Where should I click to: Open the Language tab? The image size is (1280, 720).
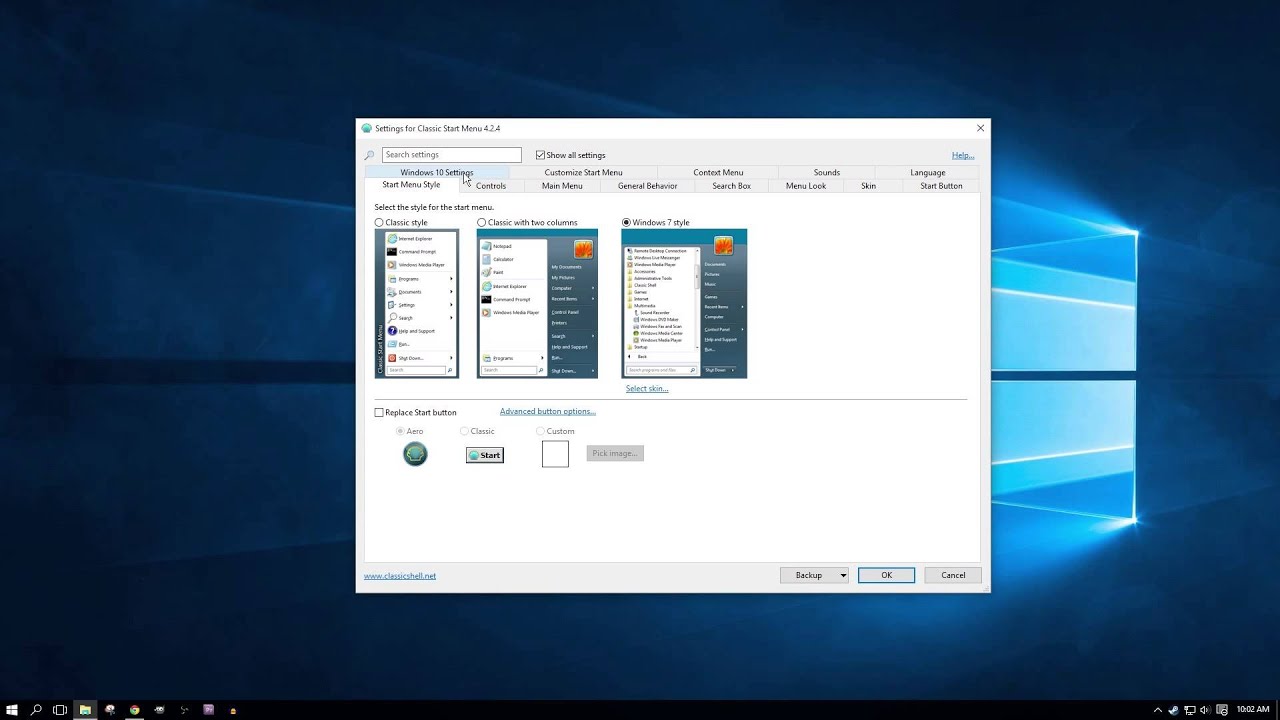[928, 172]
